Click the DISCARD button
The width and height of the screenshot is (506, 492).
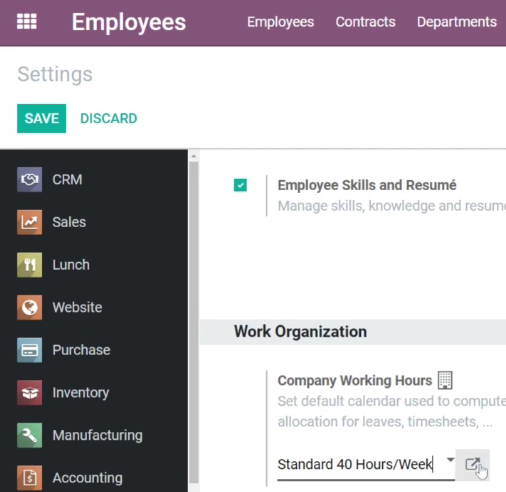click(x=109, y=118)
